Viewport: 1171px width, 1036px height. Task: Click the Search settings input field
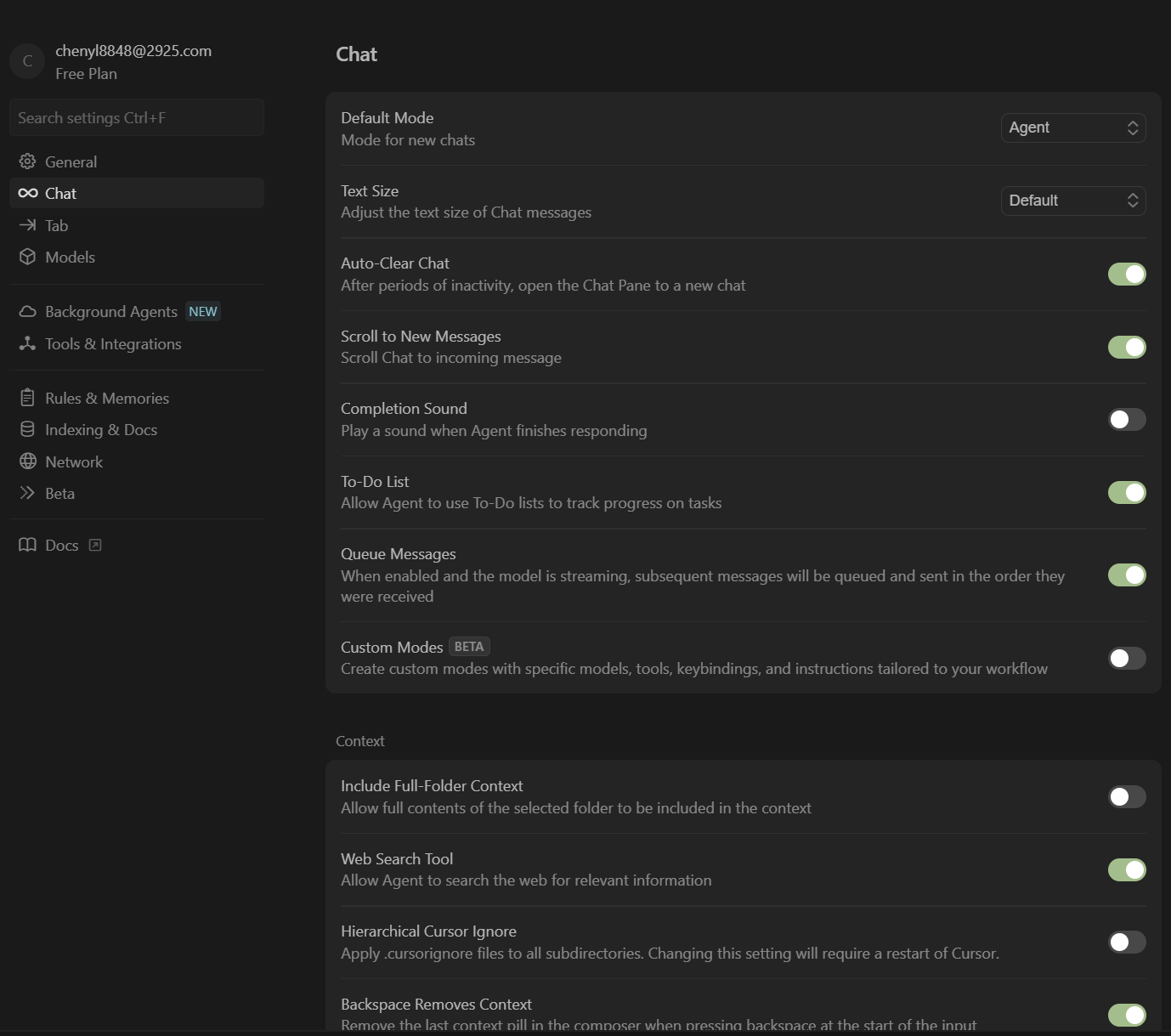(x=137, y=118)
